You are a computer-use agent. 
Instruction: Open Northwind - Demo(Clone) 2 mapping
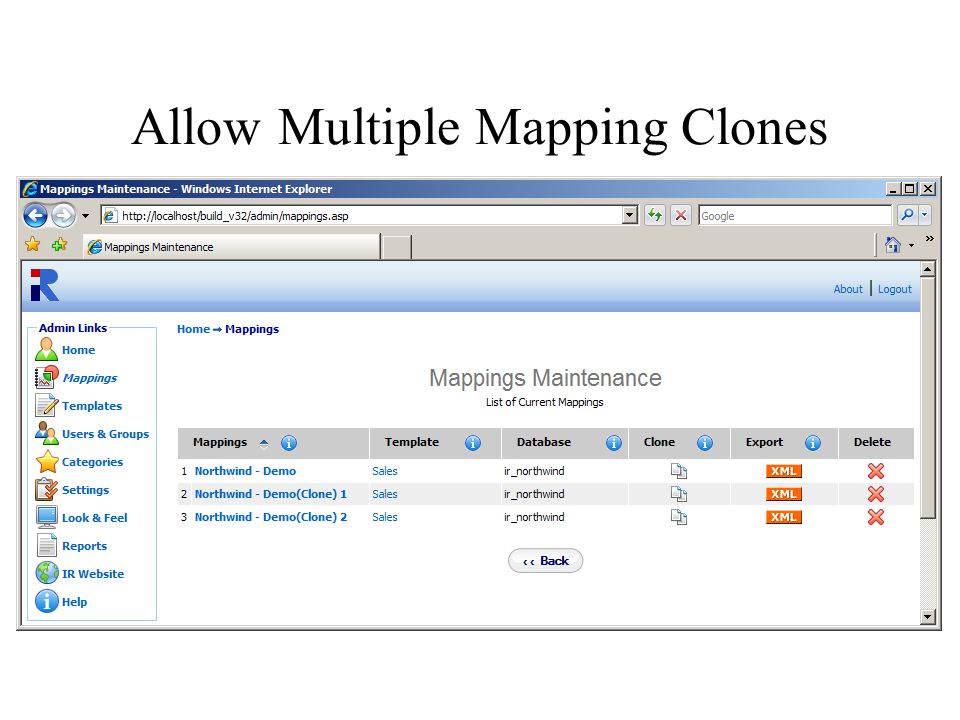click(x=271, y=517)
